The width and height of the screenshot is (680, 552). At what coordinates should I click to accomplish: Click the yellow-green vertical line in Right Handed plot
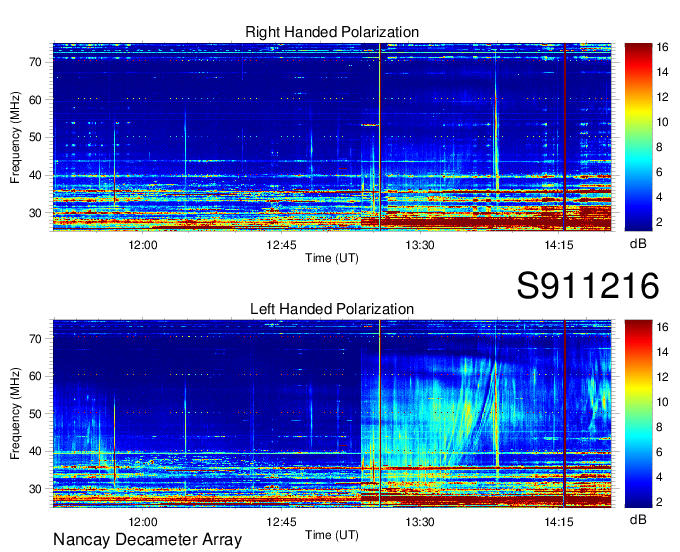379,137
